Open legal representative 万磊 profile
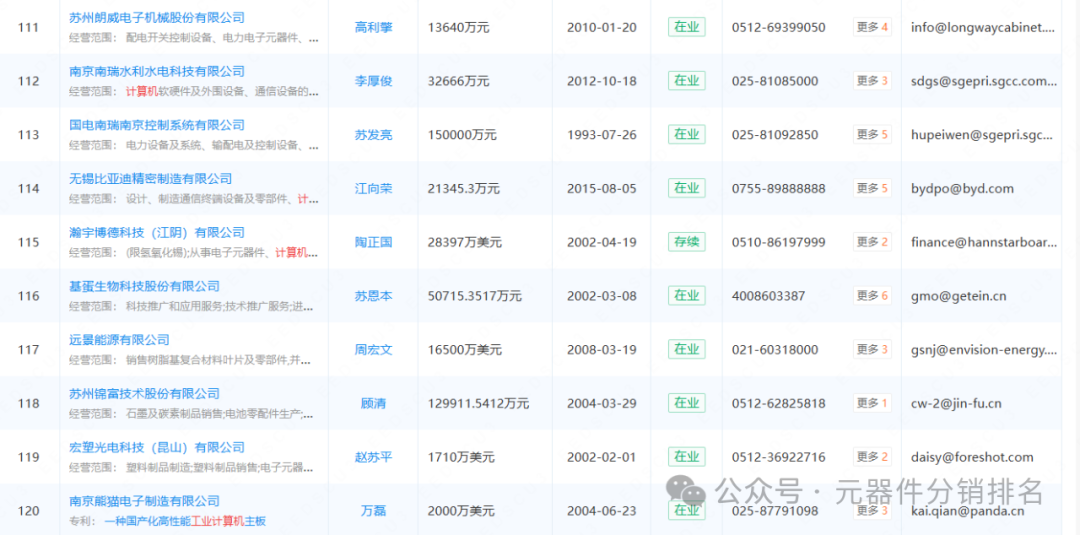 pos(373,511)
